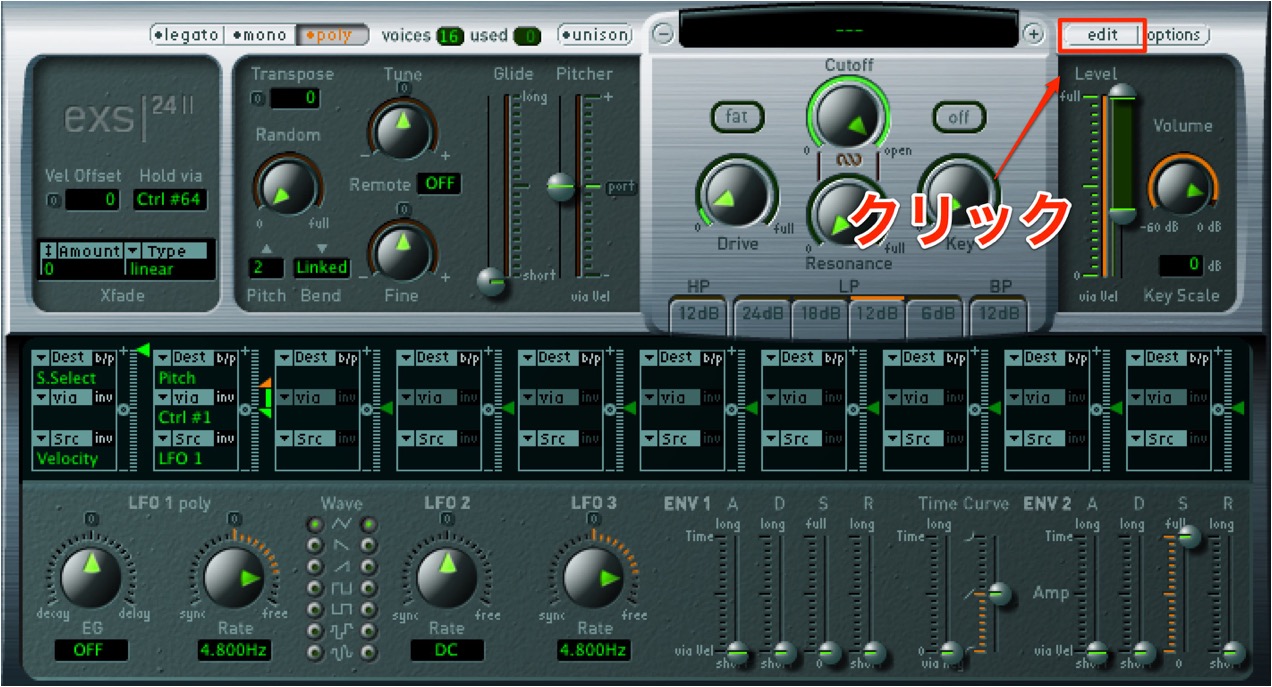Click the Xfade Amount field
The height and width of the screenshot is (687, 1272).
[80, 260]
